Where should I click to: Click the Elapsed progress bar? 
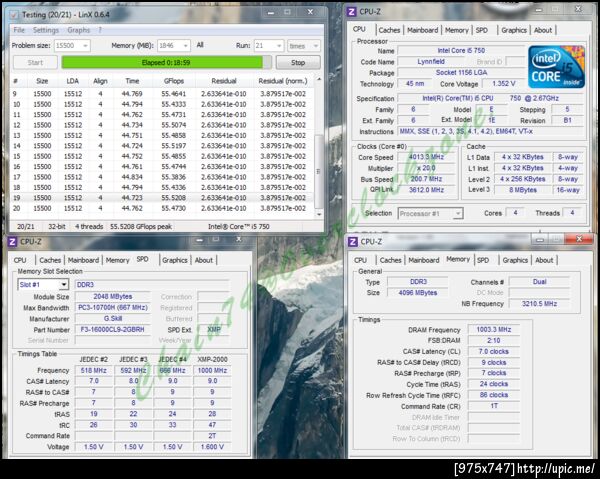166,62
